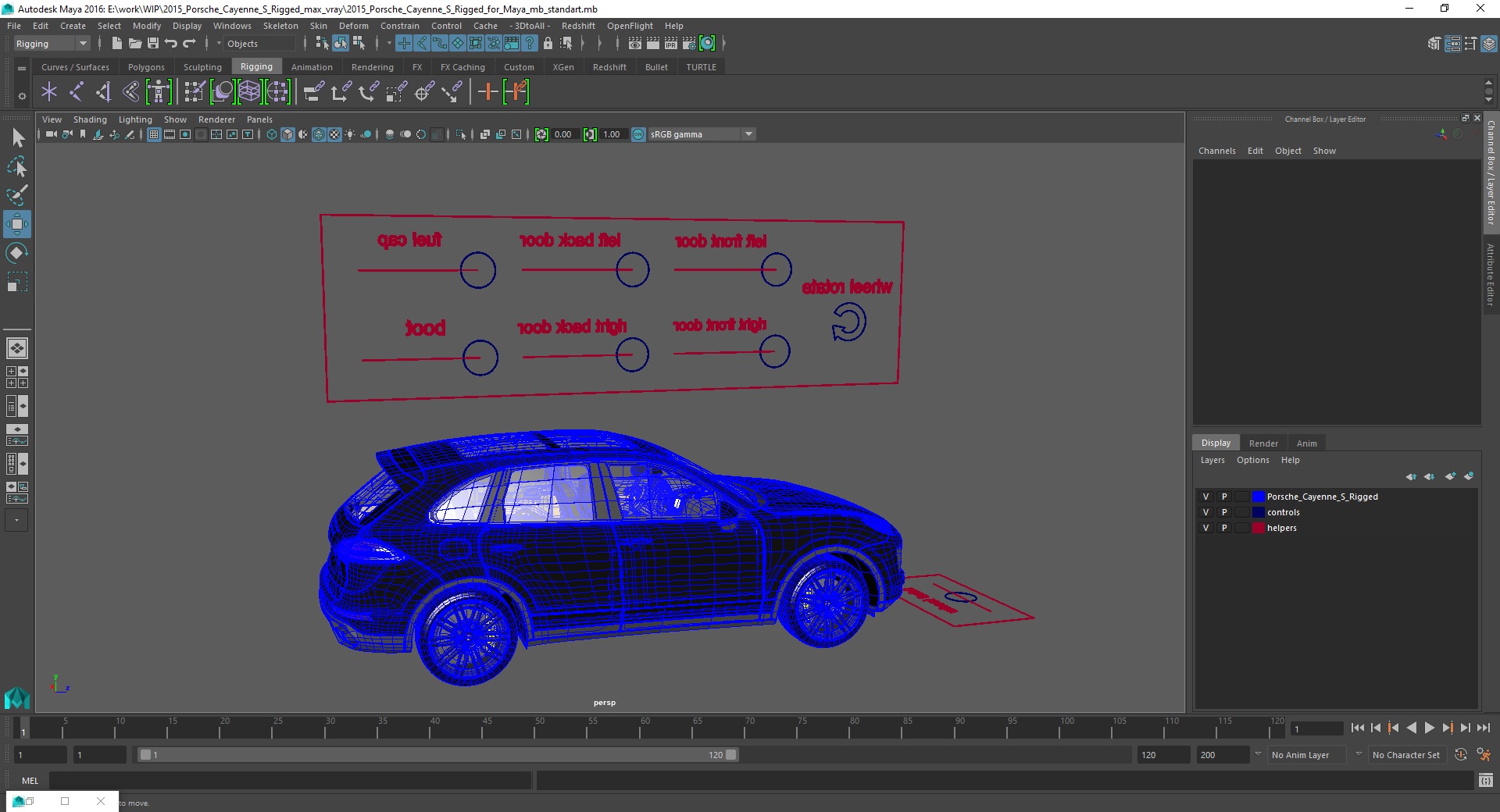Open the shelf tab switcher menu
The image size is (1500, 812).
[22, 68]
